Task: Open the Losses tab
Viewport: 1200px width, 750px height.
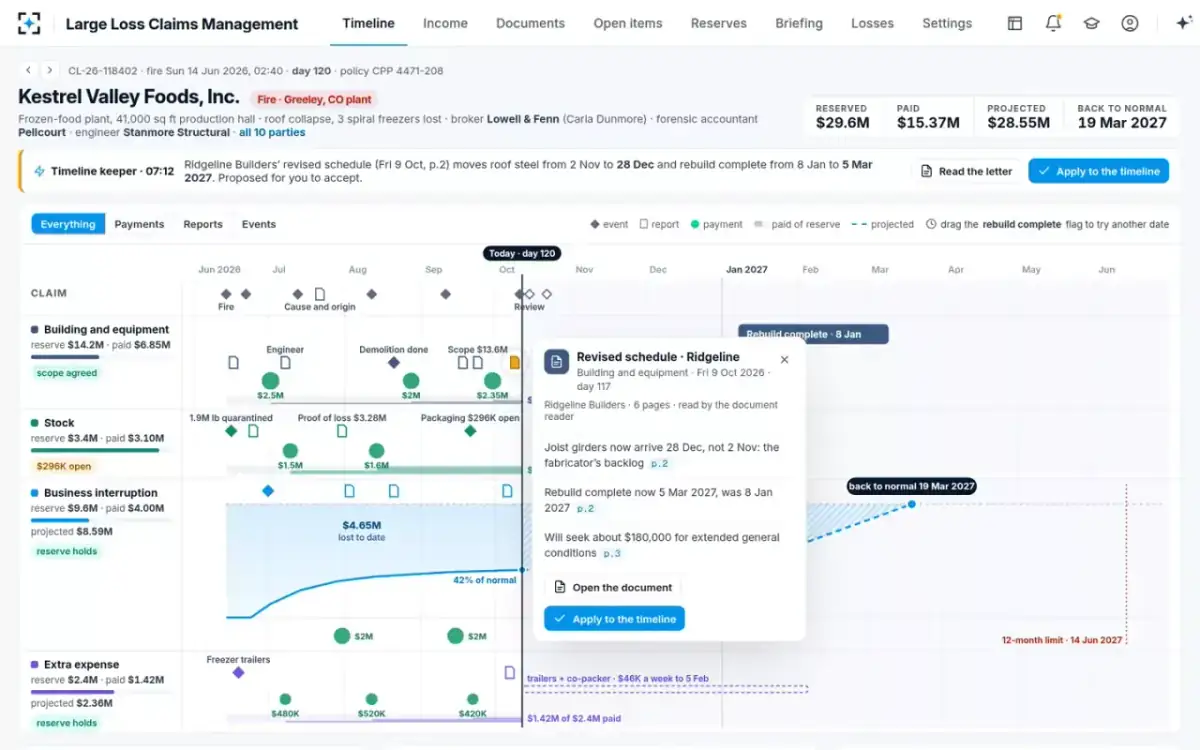Action: pyautogui.click(x=873, y=23)
